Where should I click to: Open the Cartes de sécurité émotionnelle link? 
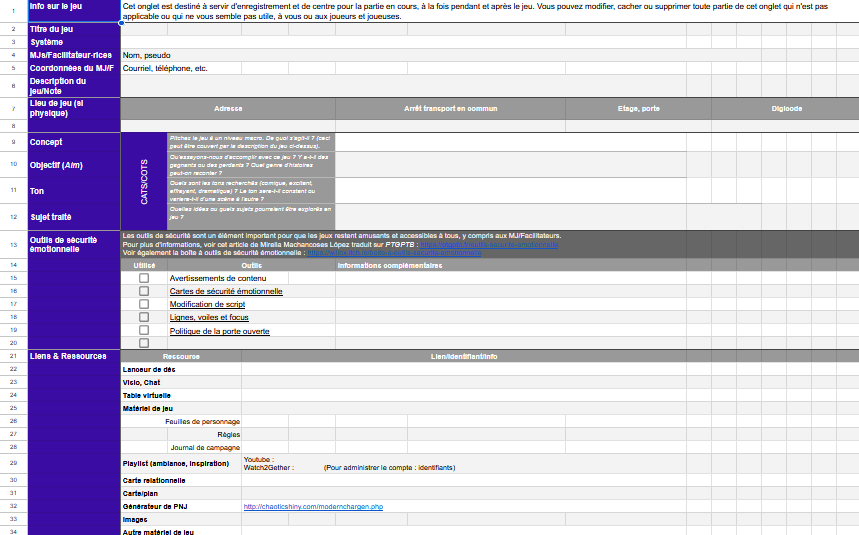point(226,291)
